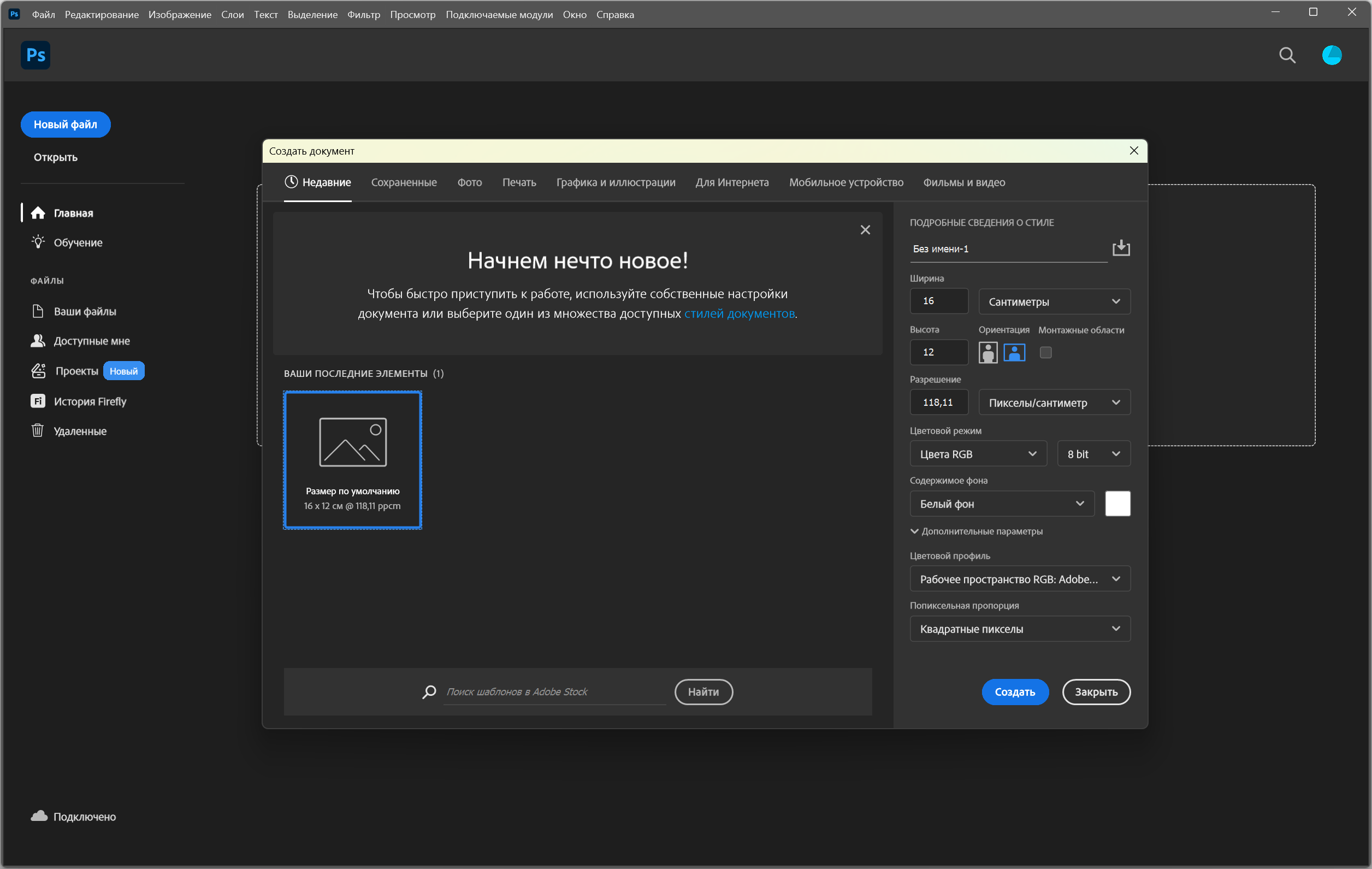The width and height of the screenshot is (1372, 869).
Task: Switch to the Print tab
Action: 518,182
